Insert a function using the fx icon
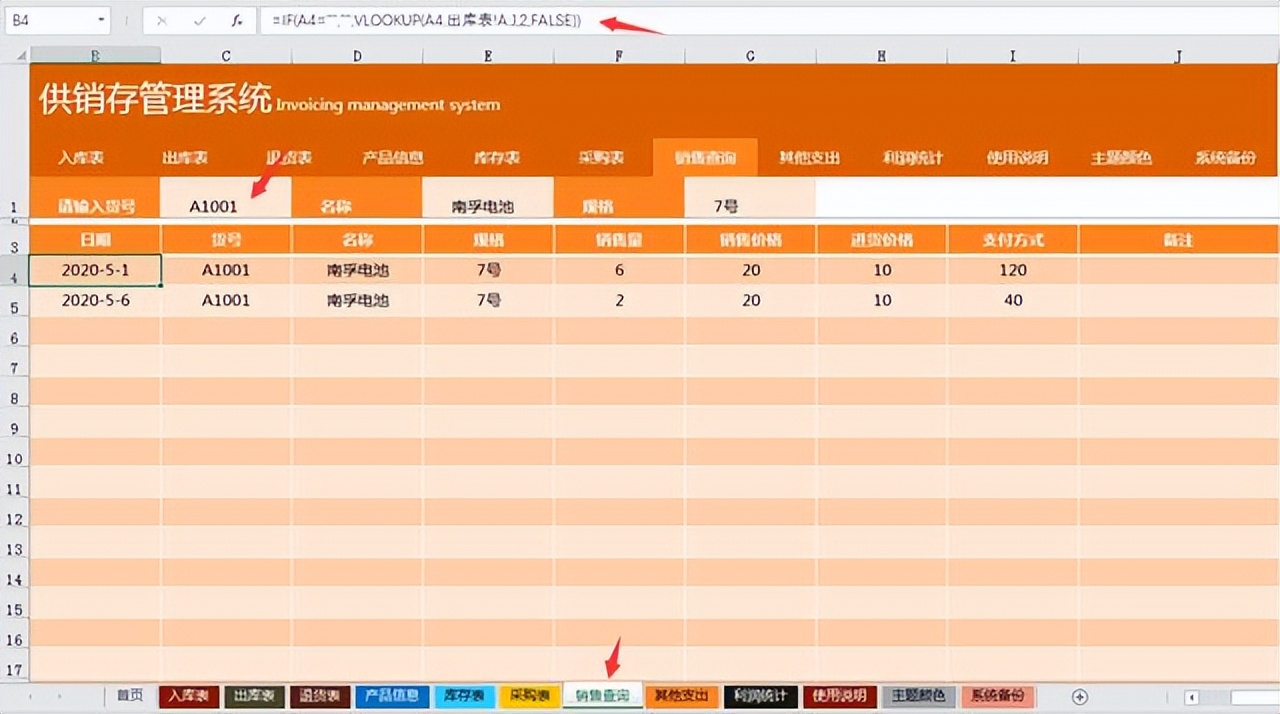1280x714 pixels. [x=235, y=20]
